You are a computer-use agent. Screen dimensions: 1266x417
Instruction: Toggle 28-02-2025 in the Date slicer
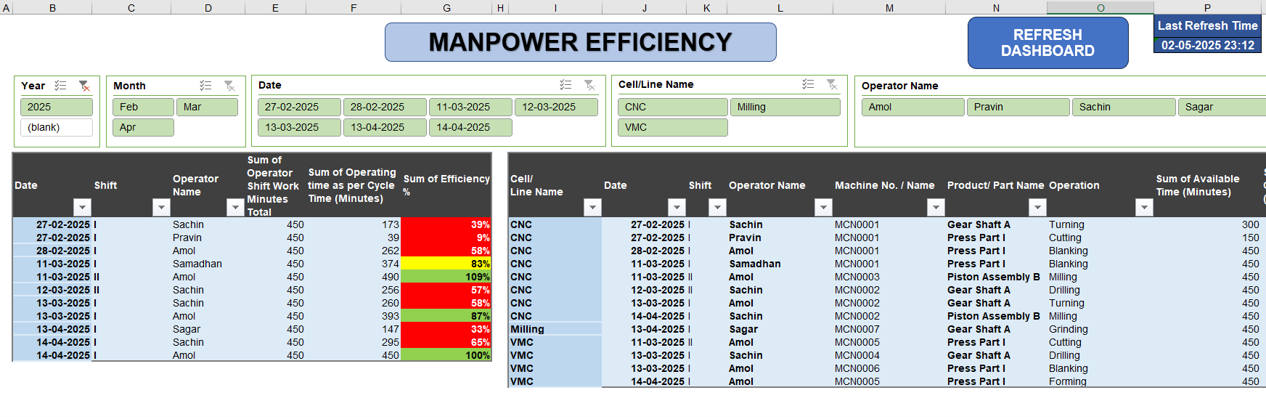pyautogui.click(x=385, y=107)
